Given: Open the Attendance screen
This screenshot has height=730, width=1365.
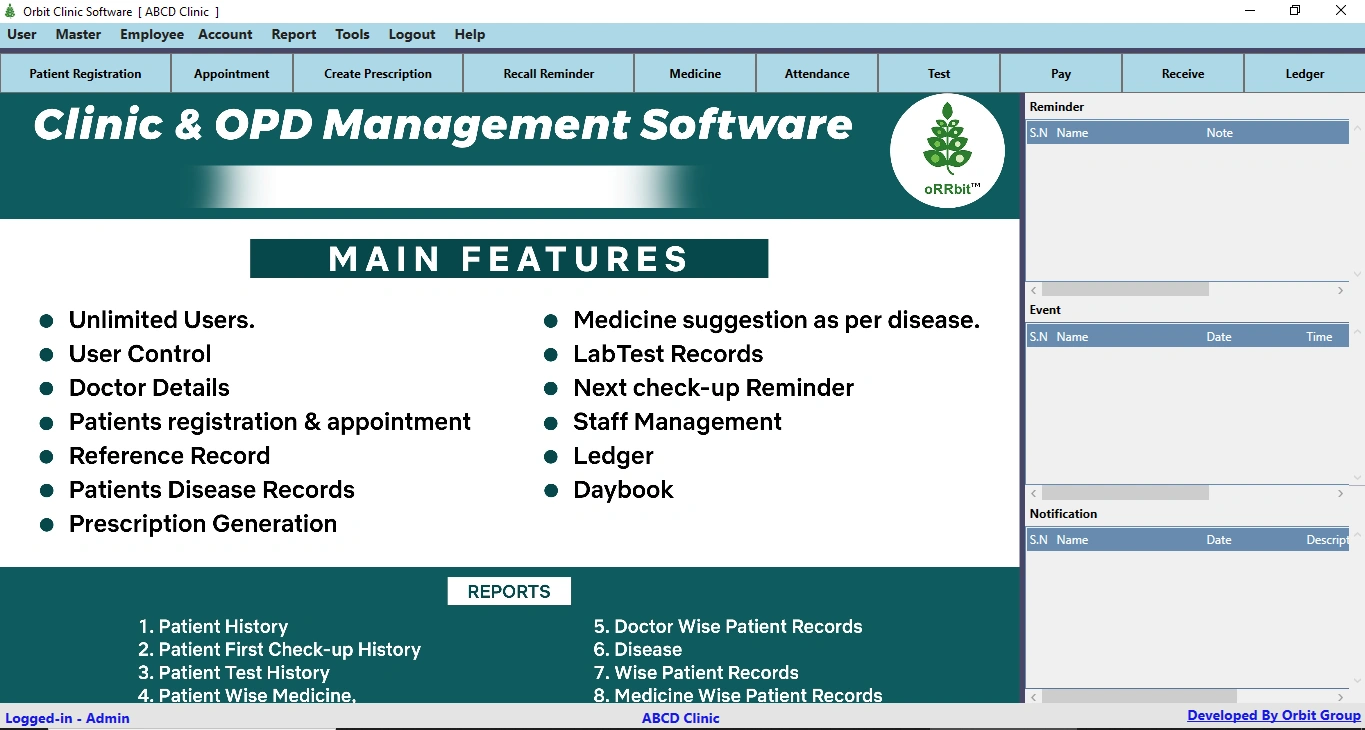Looking at the screenshot, I should (817, 73).
